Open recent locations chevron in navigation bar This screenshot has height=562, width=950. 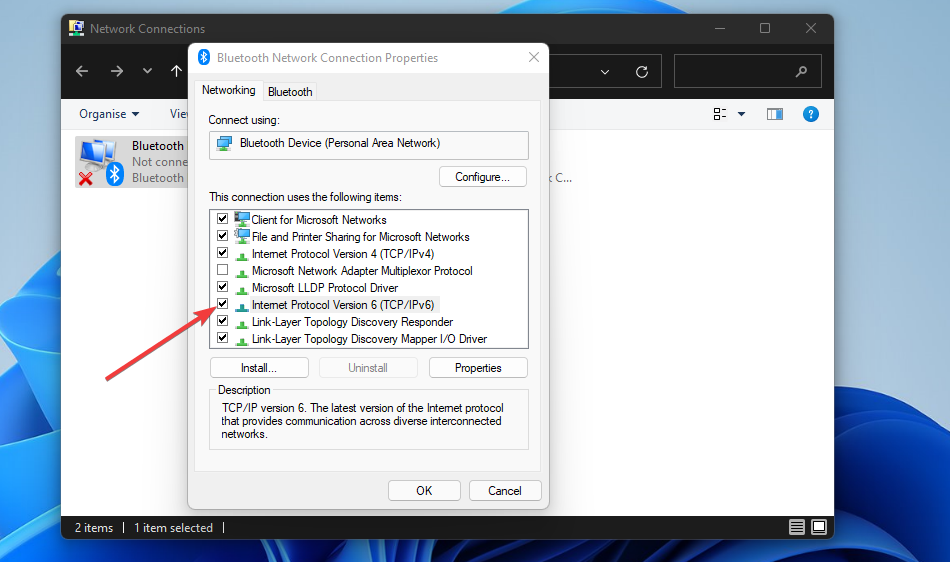coord(147,71)
